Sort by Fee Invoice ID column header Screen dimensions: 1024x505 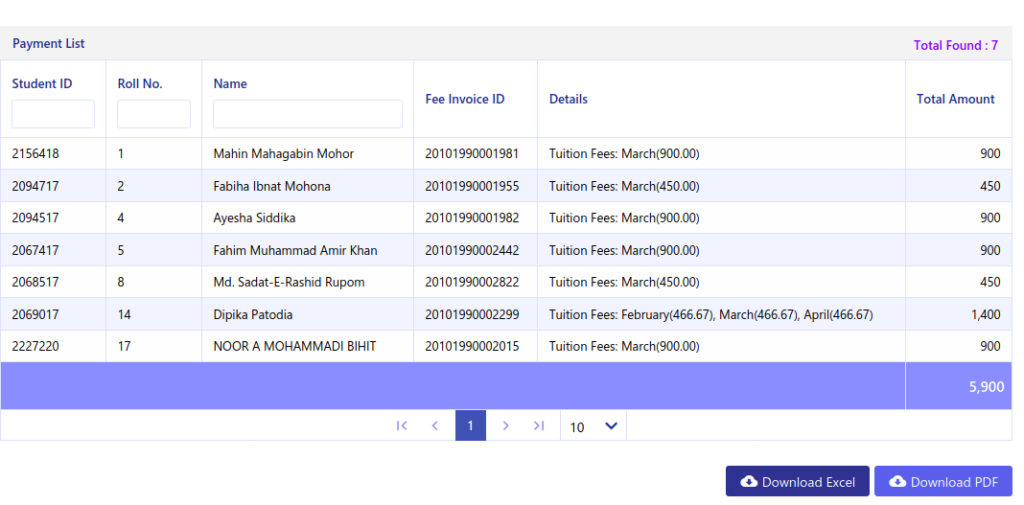pyautogui.click(x=465, y=99)
